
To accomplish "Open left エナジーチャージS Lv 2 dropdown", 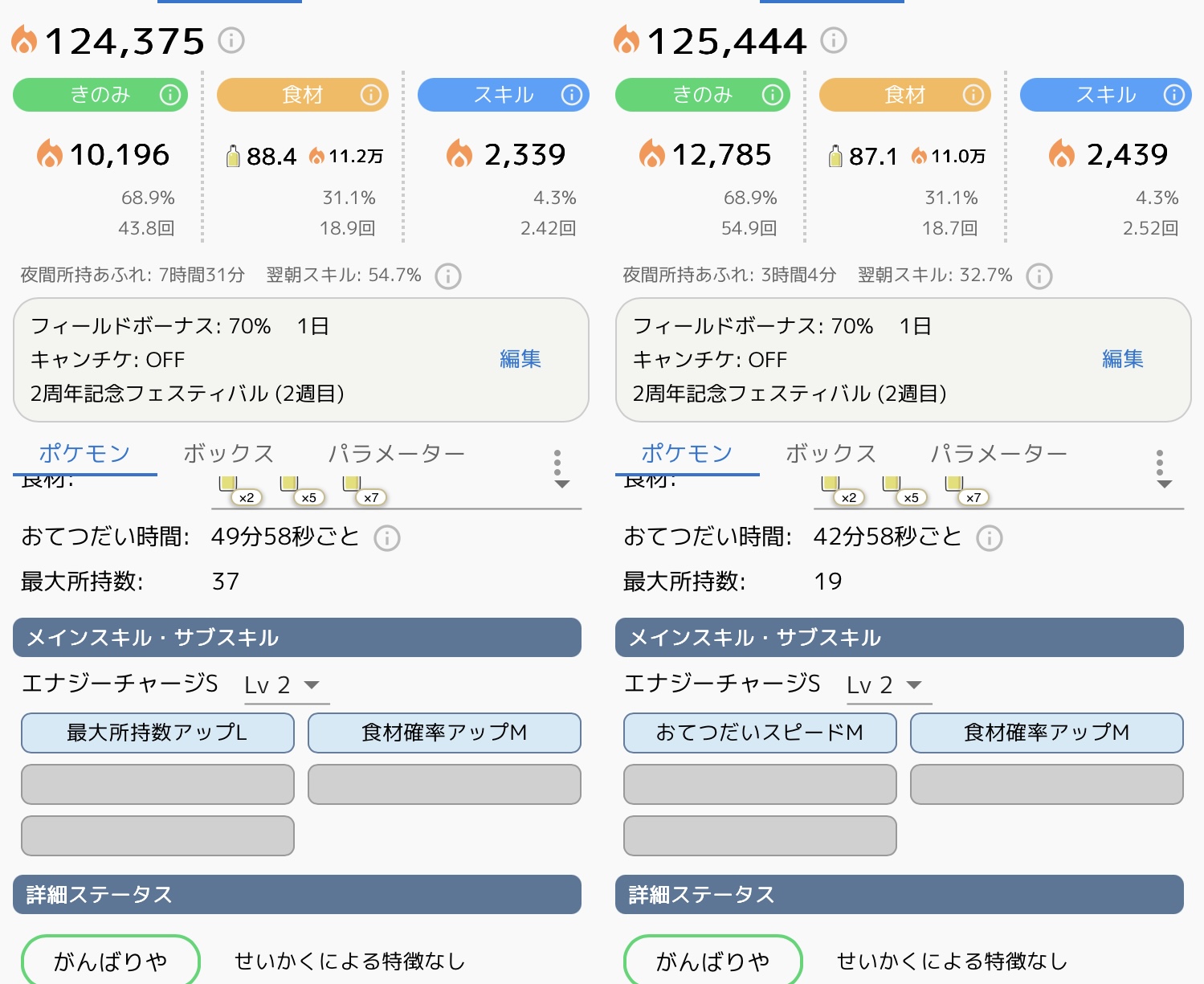I will coord(286,685).
